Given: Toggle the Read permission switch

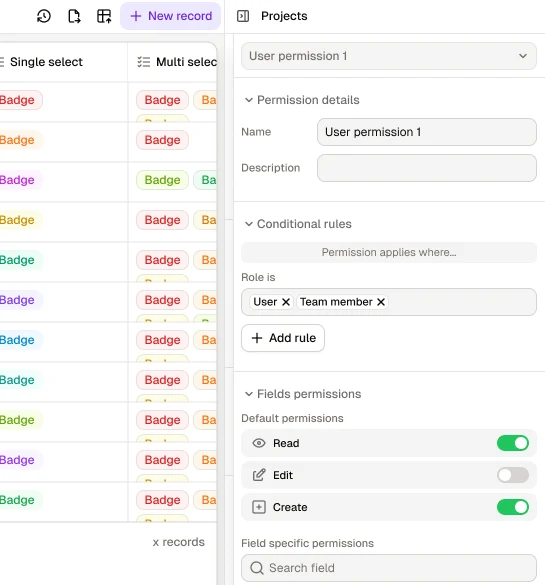Looking at the screenshot, I should [513, 443].
